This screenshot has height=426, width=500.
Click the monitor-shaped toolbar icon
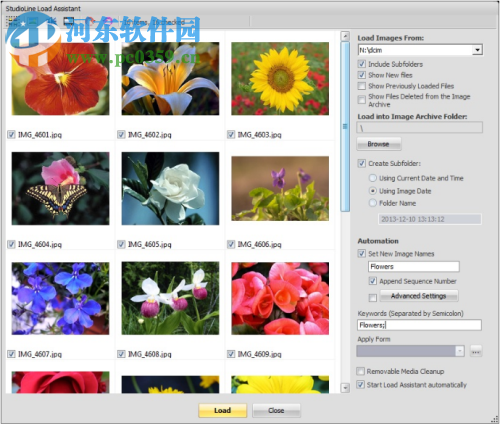click(69, 22)
